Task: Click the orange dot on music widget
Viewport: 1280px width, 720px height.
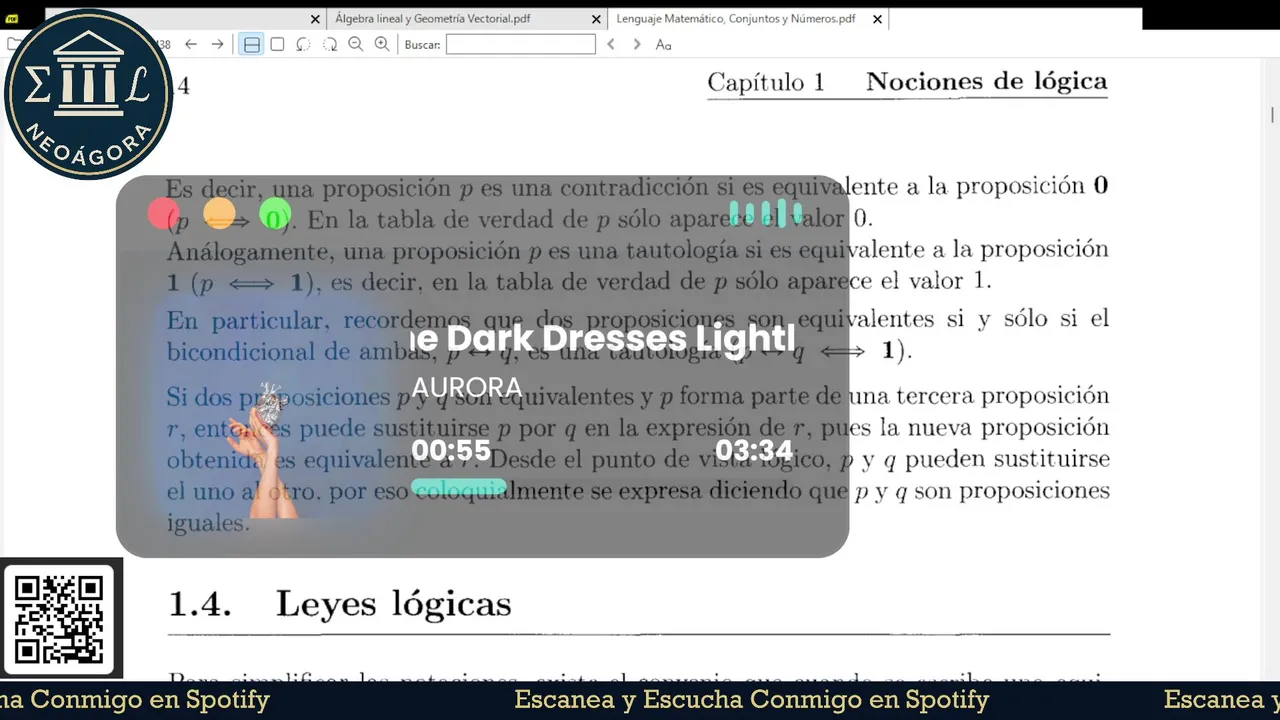Action: (219, 214)
